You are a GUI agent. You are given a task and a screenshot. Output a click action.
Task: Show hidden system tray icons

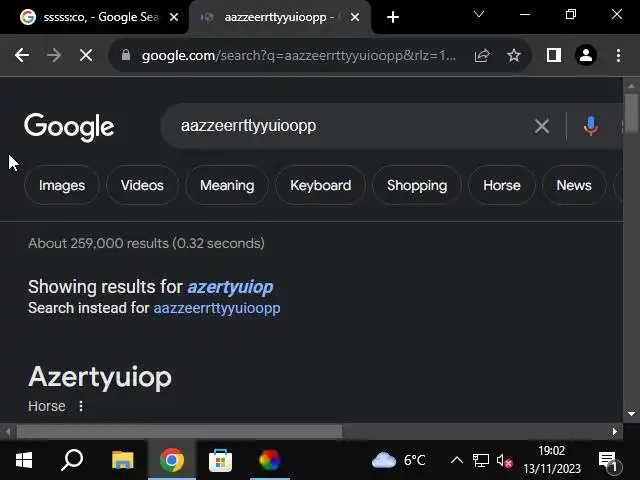click(457, 460)
